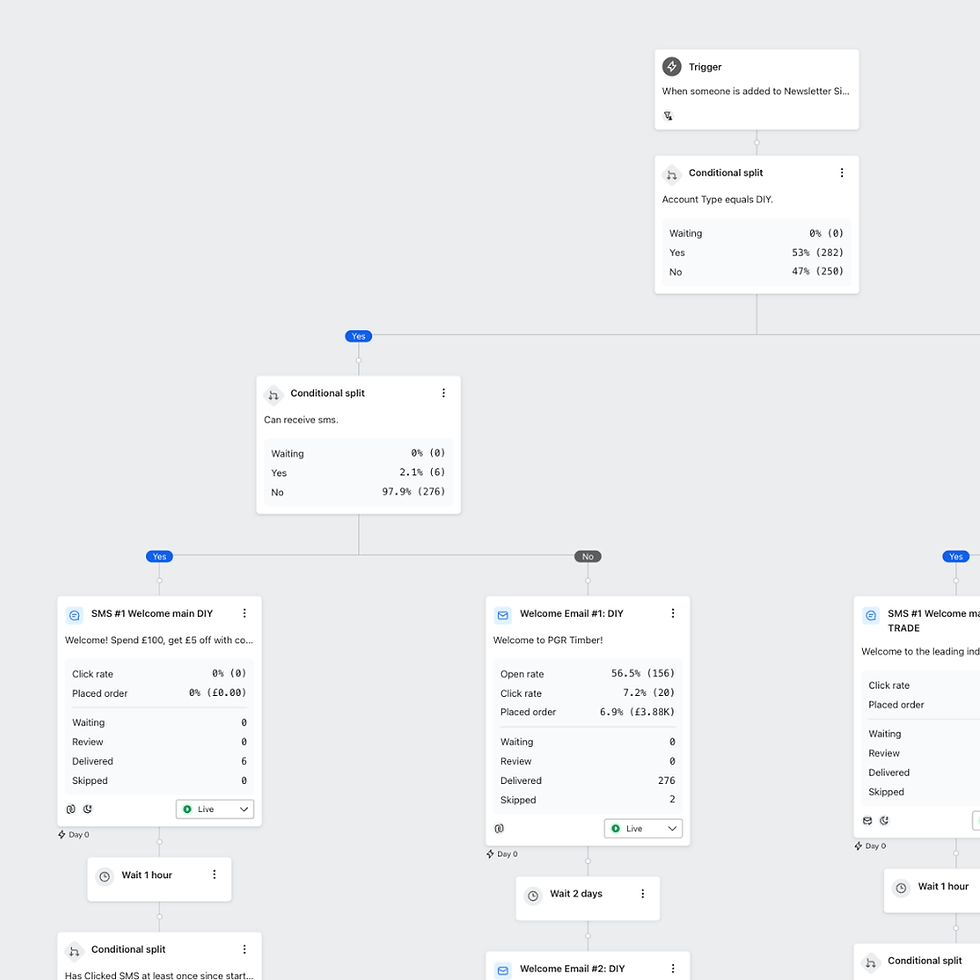This screenshot has height=980, width=980.
Task: Click the trigger filter icon under Newsletter text
Action: [x=668, y=116]
